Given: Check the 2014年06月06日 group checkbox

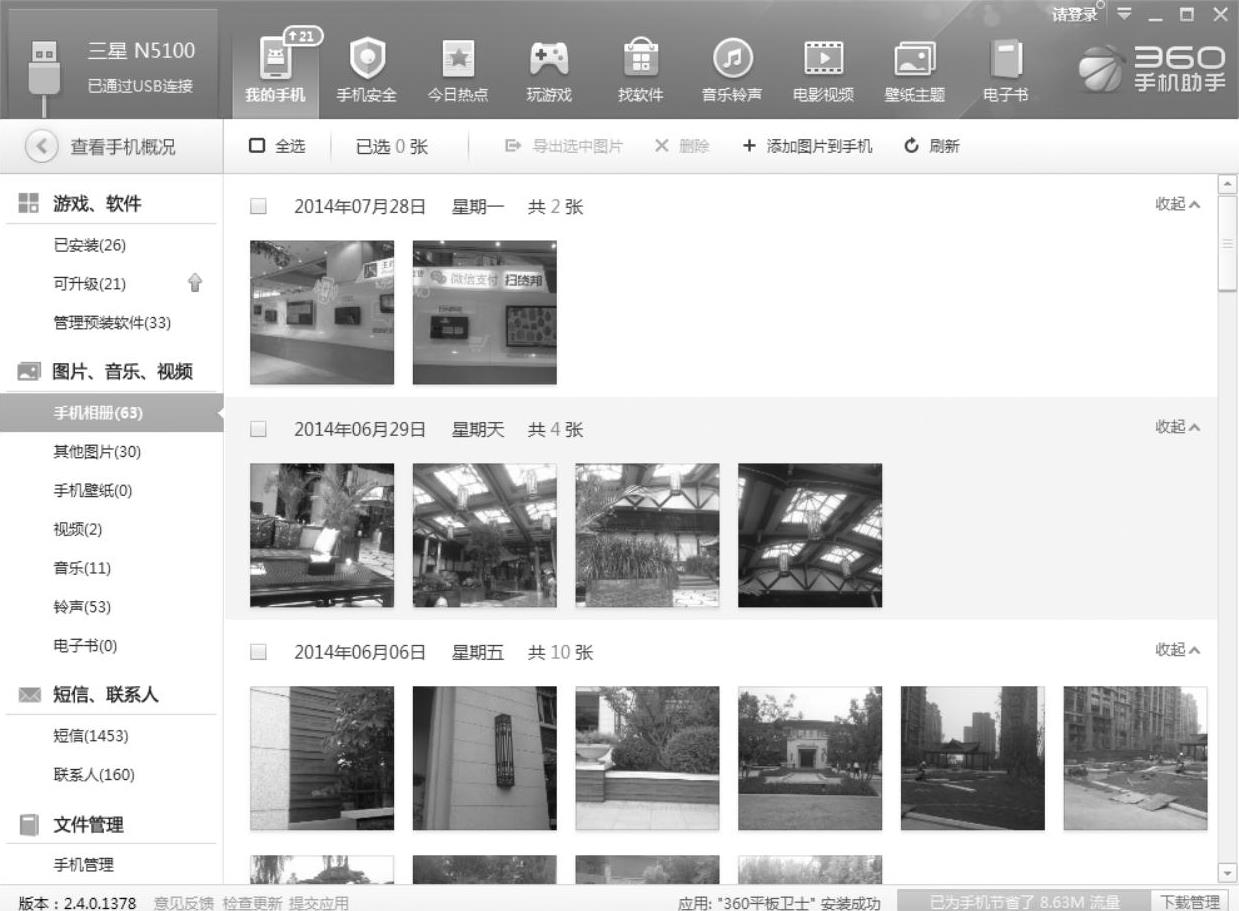Looking at the screenshot, I should coord(258,652).
